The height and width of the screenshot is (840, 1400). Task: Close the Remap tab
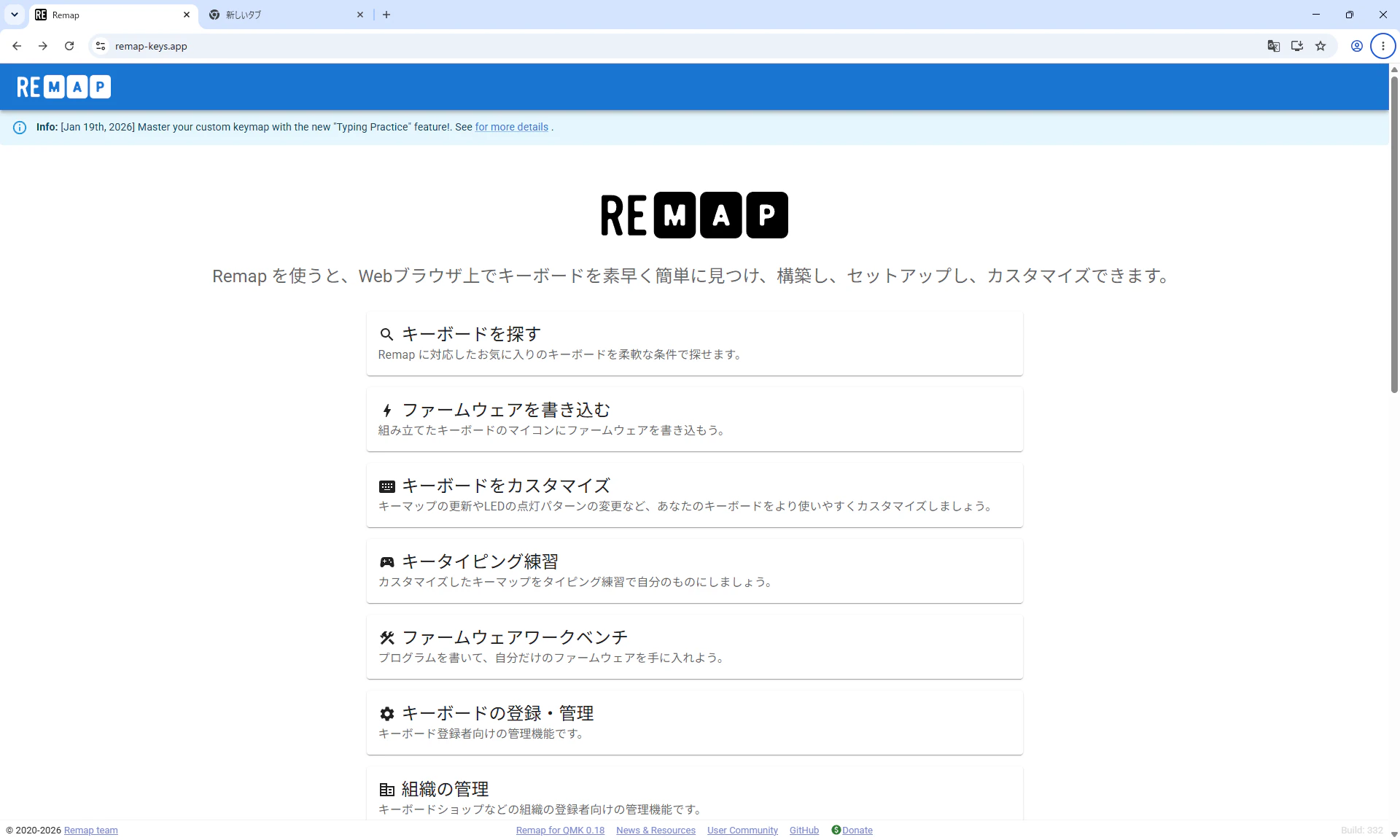[x=187, y=15]
